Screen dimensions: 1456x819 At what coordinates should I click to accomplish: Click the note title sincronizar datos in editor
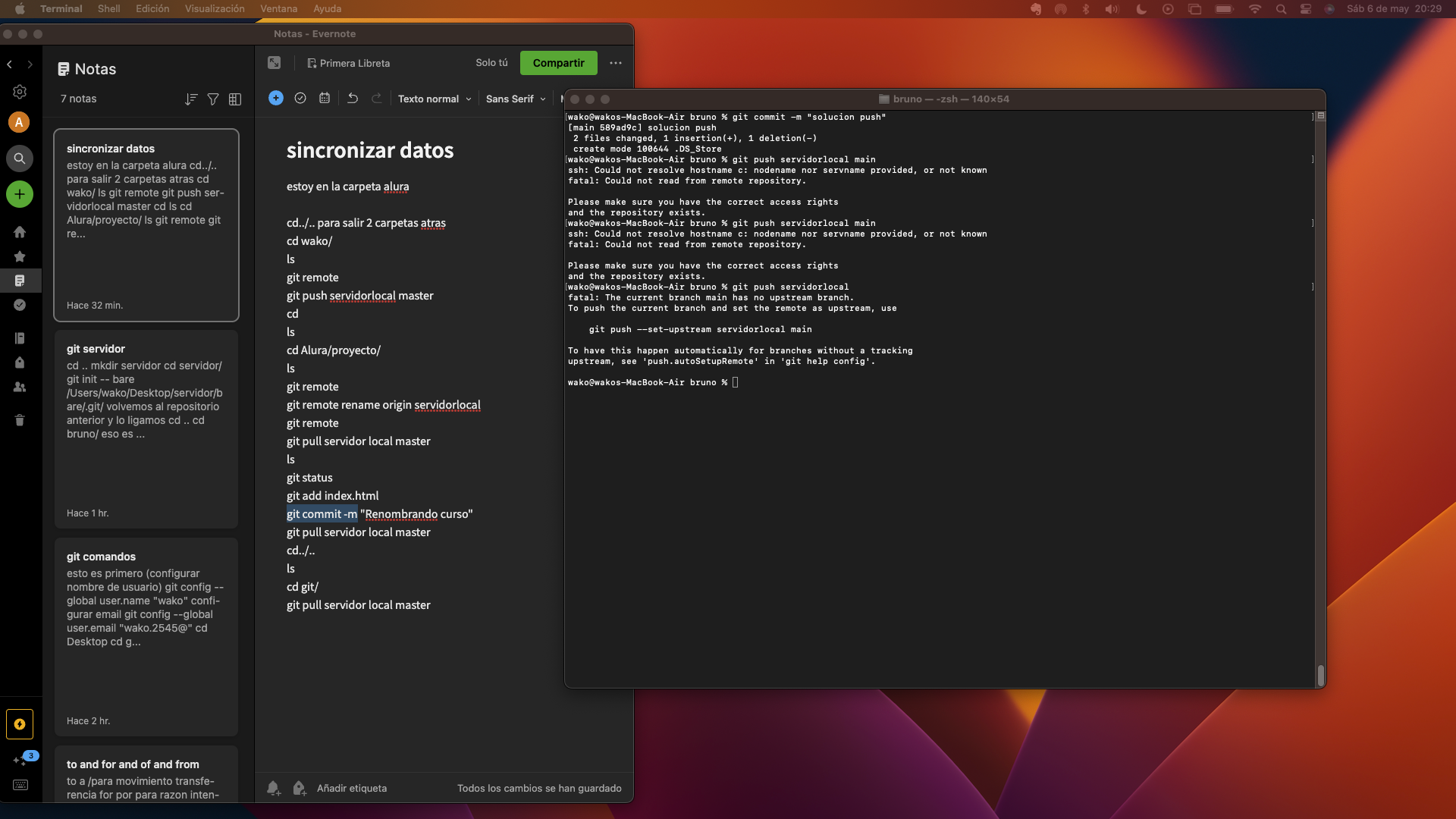click(370, 150)
